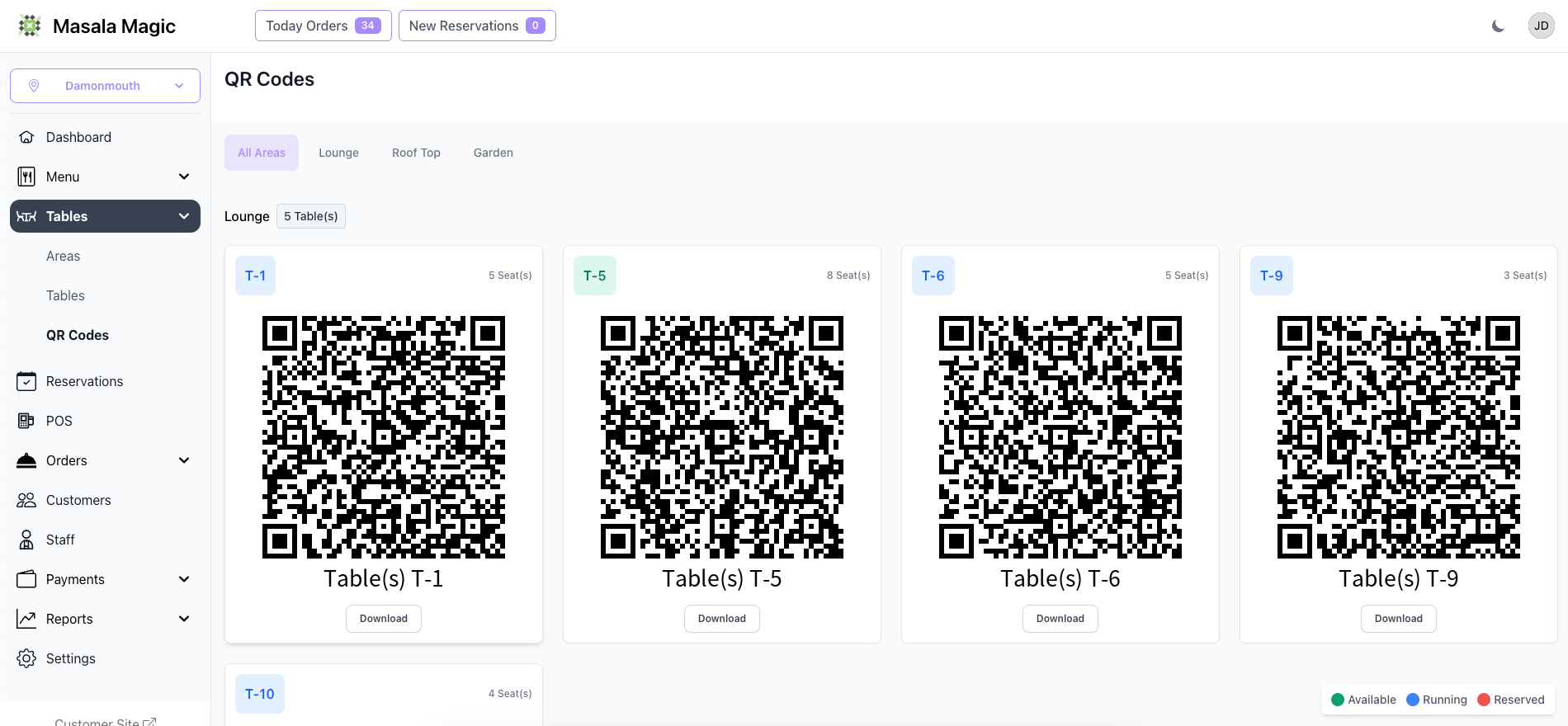This screenshot has width=1568, height=726.
Task: Open Areas submenu item
Action: [x=64, y=256]
